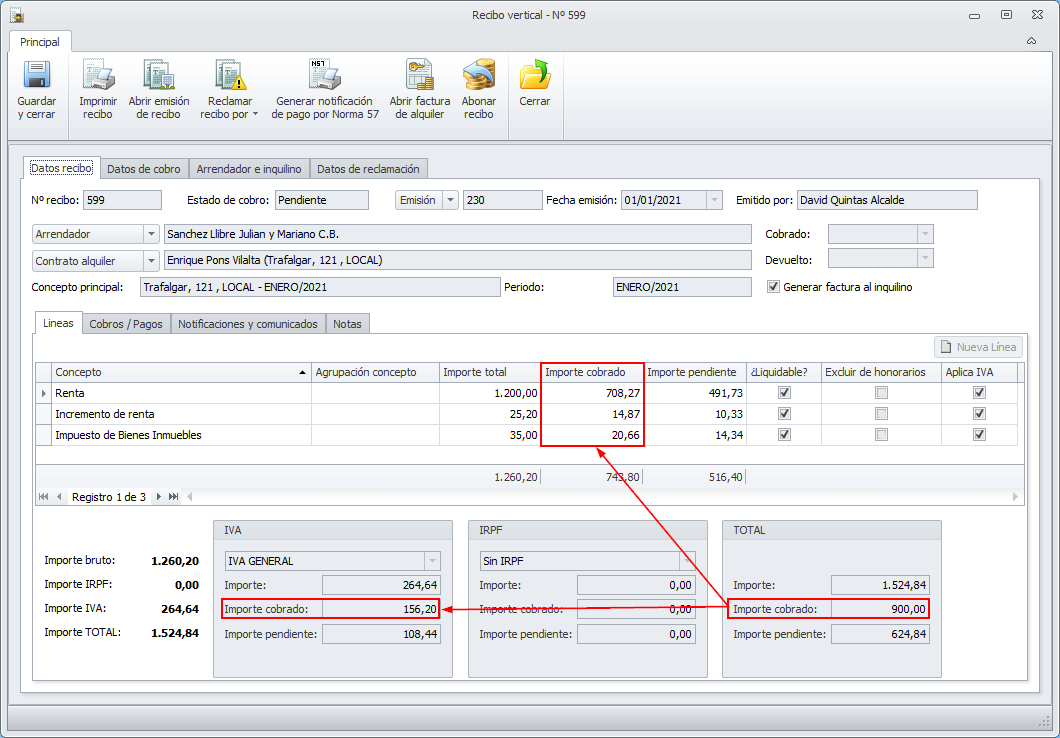The image size is (1060, 738).
Task: Toggle Generar factura al inquilino checkbox
Action: [x=773, y=287]
